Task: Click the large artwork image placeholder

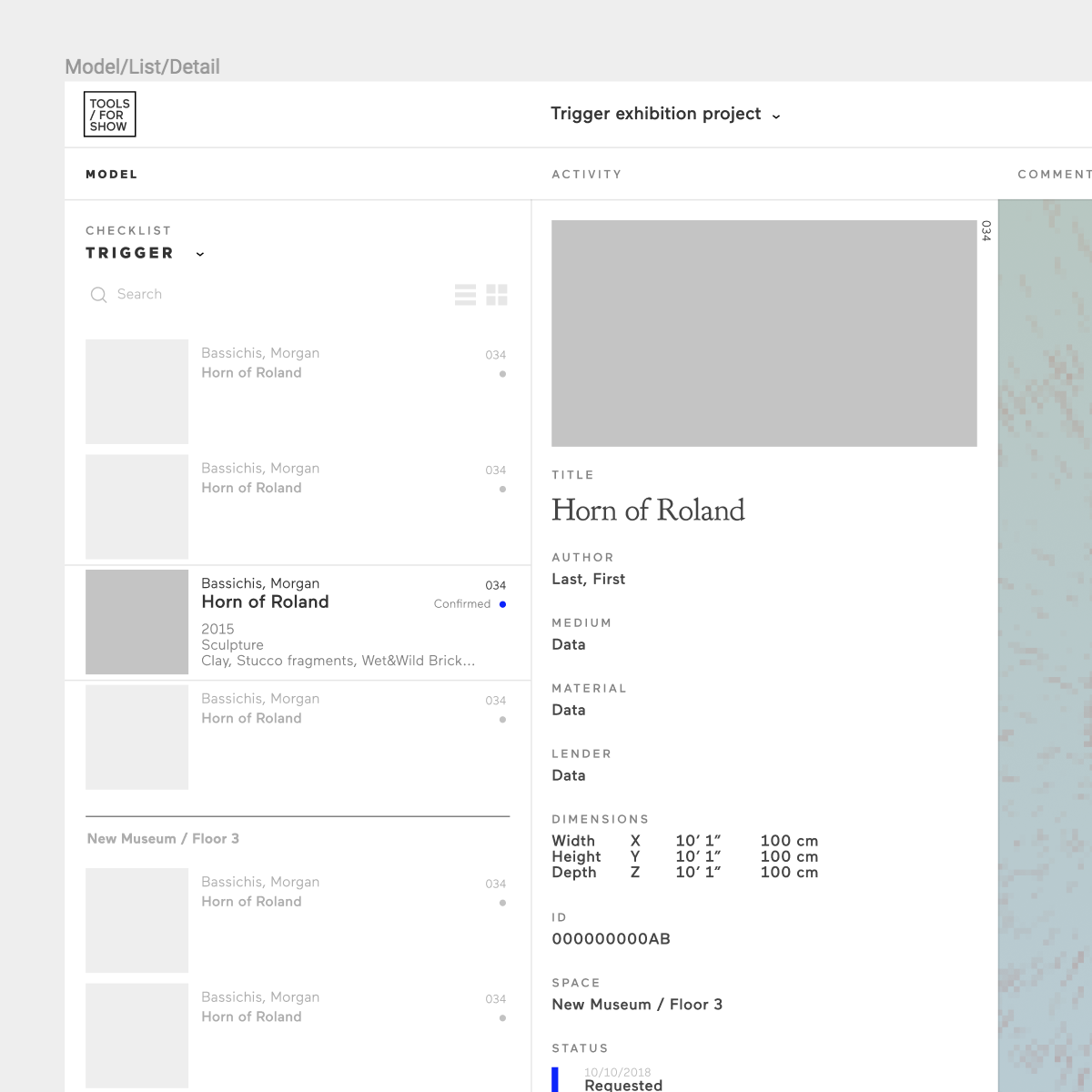Action: 764,333
